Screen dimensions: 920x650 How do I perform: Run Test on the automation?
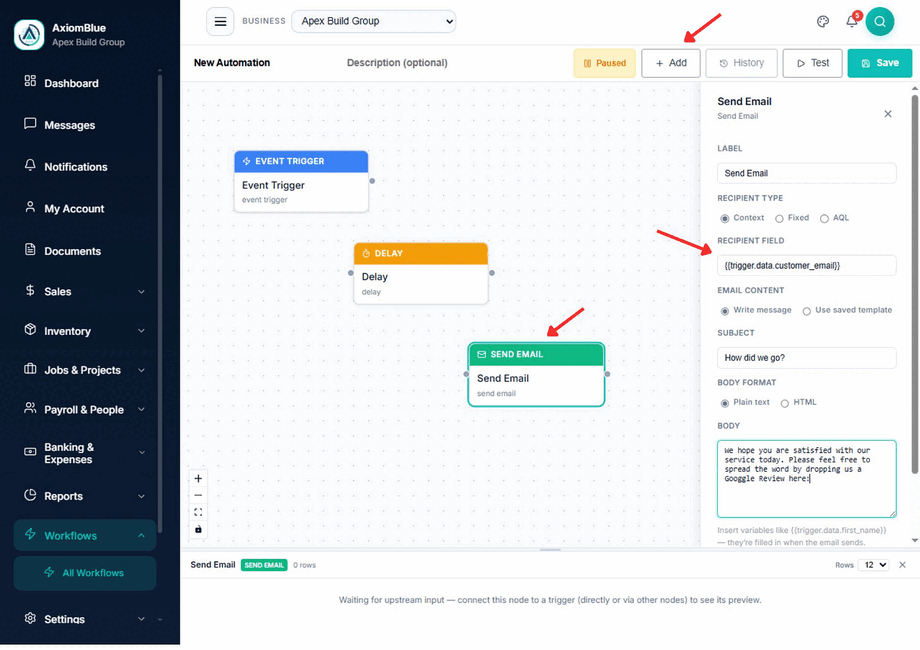tap(813, 63)
